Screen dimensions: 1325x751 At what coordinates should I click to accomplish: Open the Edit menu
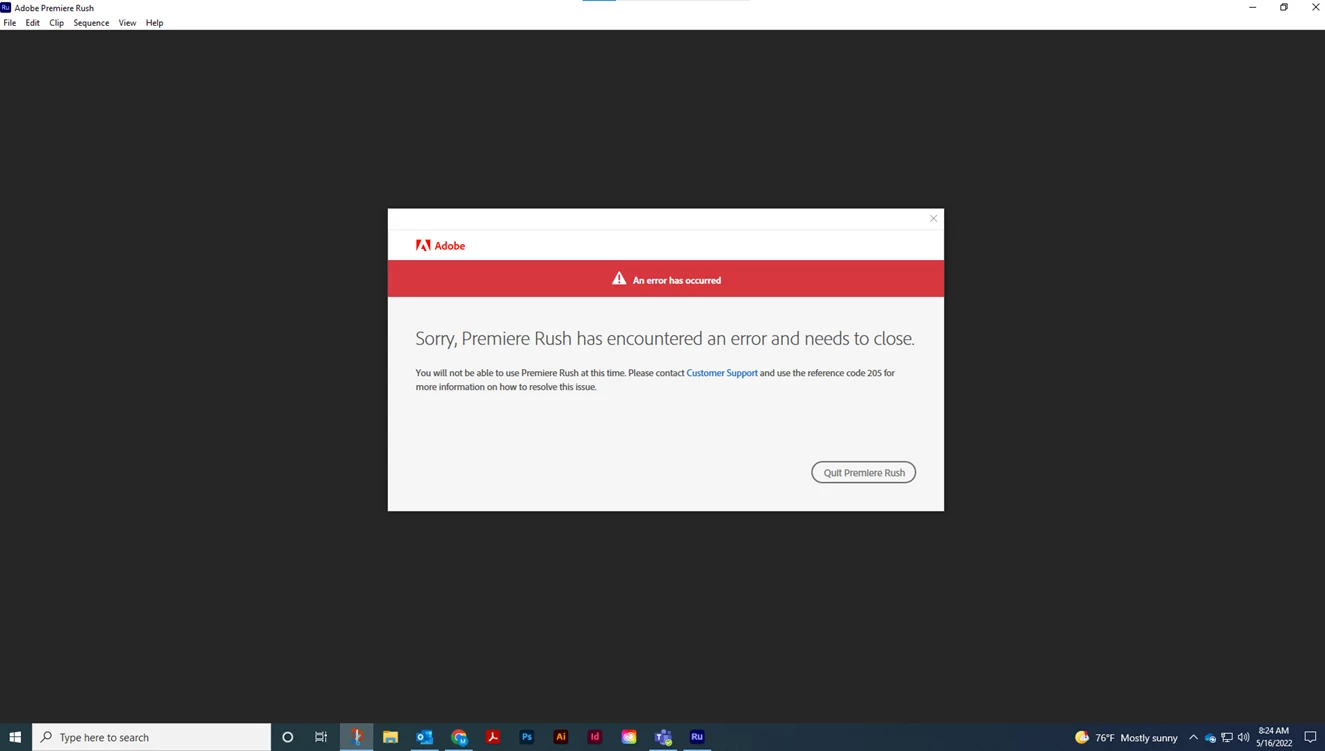click(33, 23)
